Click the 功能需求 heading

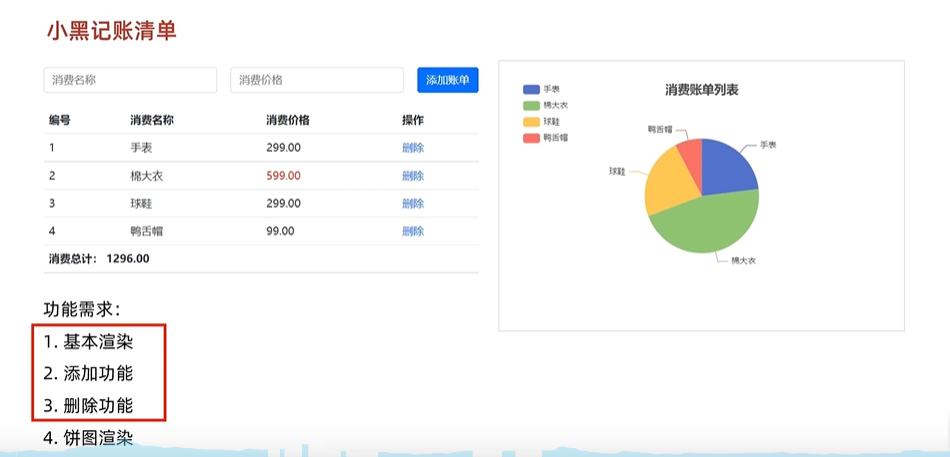[x=82, y=310]
